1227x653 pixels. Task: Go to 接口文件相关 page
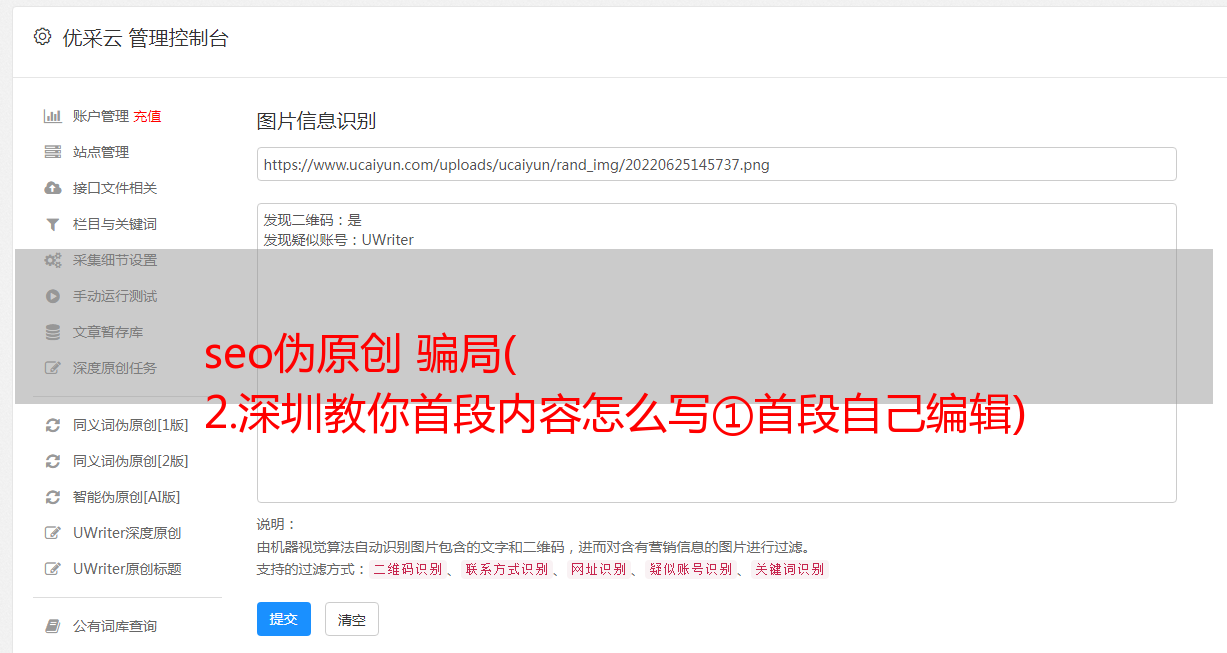[x=115, y=188]
